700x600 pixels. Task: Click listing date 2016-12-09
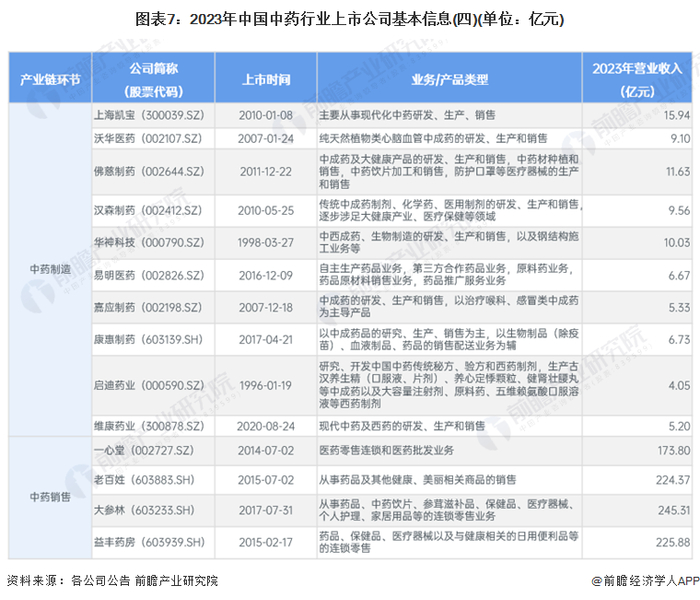(266, 275)
